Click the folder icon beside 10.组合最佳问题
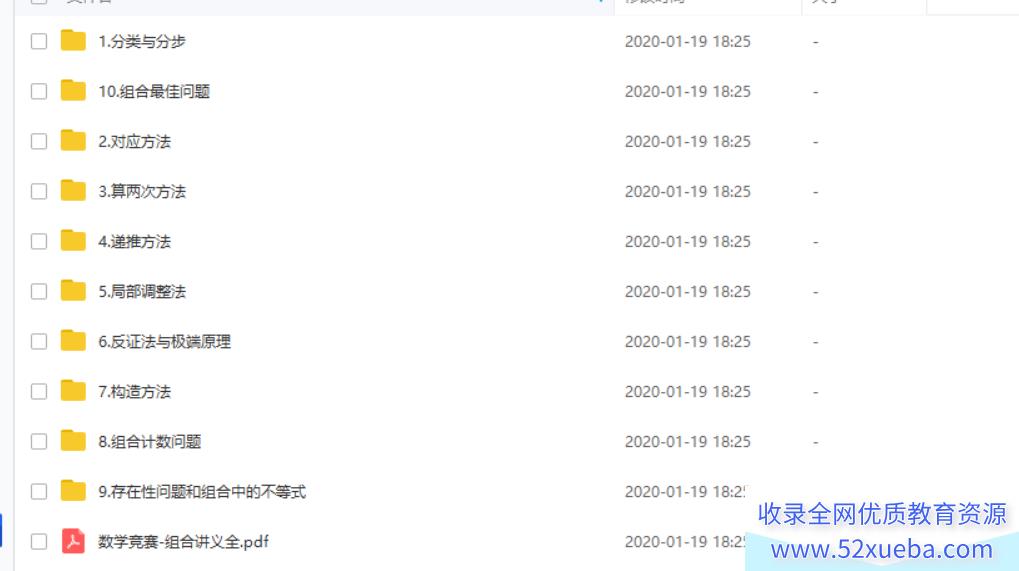 click(x=73, y=91)
